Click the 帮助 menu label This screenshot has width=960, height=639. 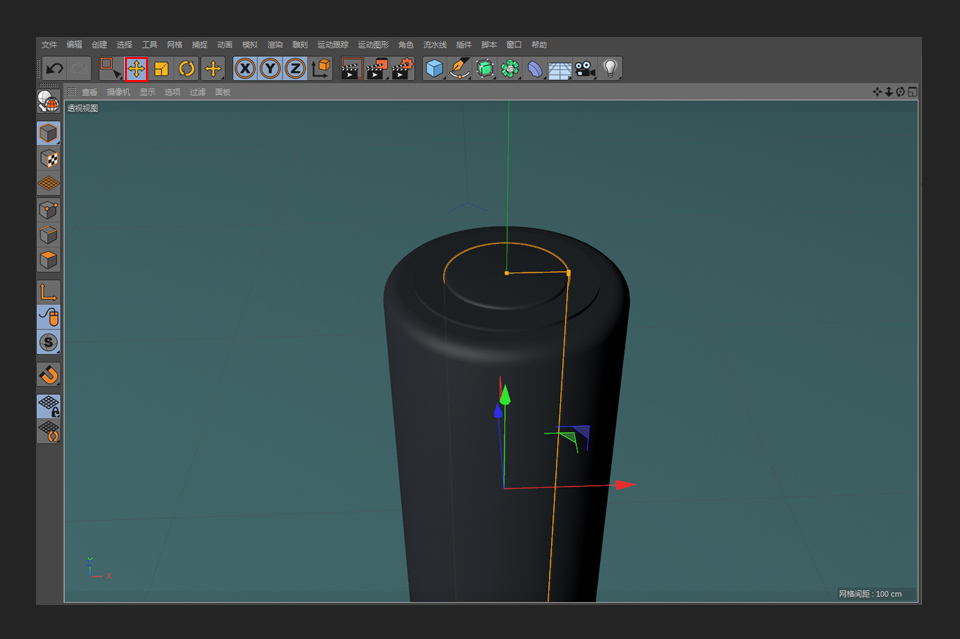pos(539,45)
